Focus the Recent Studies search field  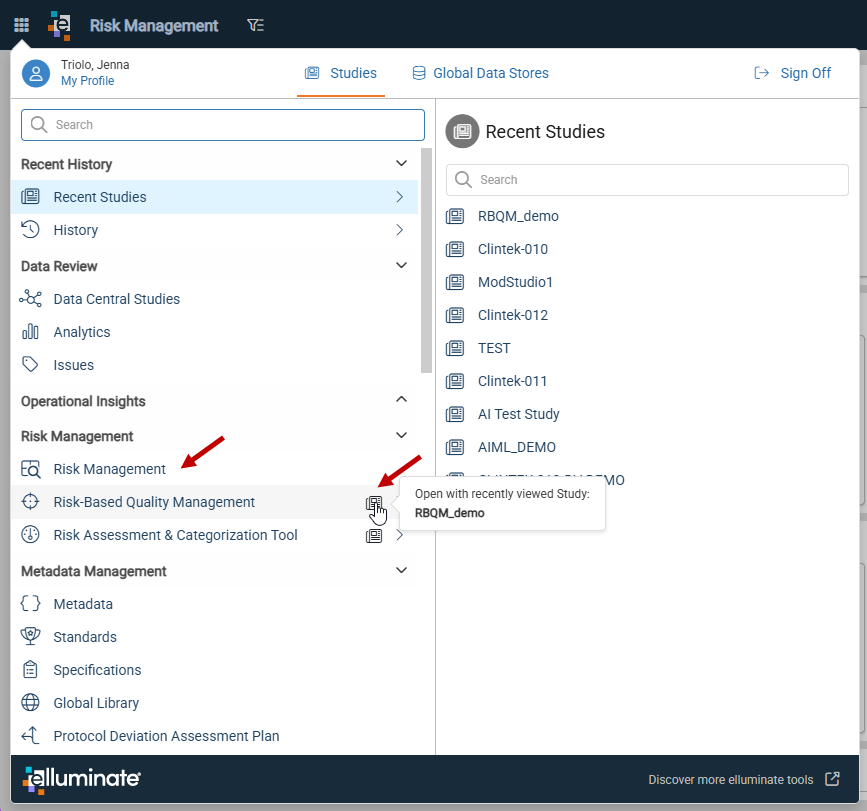pos(647,180)
